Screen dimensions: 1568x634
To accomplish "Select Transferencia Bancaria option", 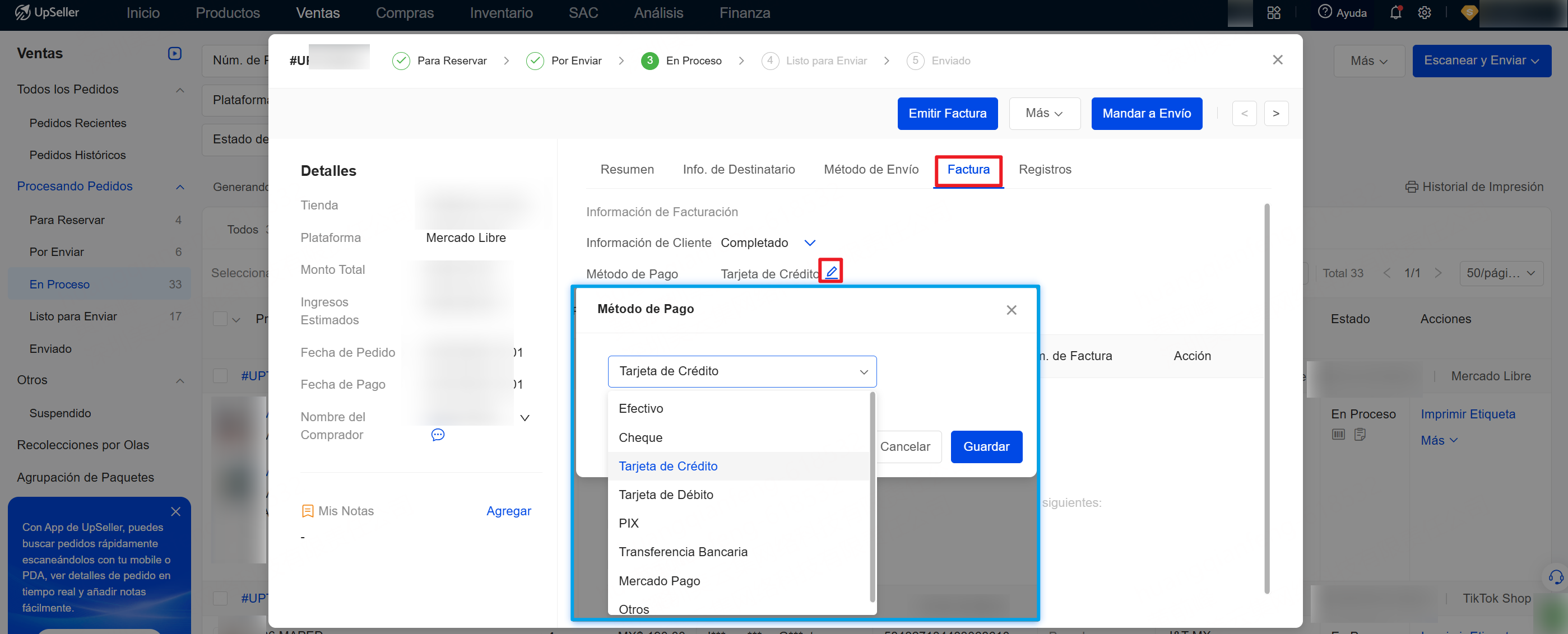I will (739, 552).
